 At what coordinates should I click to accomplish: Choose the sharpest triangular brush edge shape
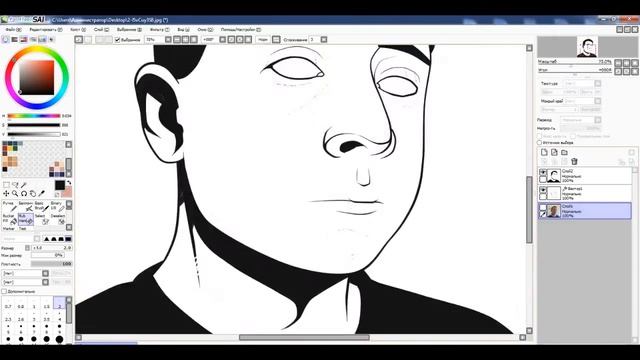(x=47, y=239)
